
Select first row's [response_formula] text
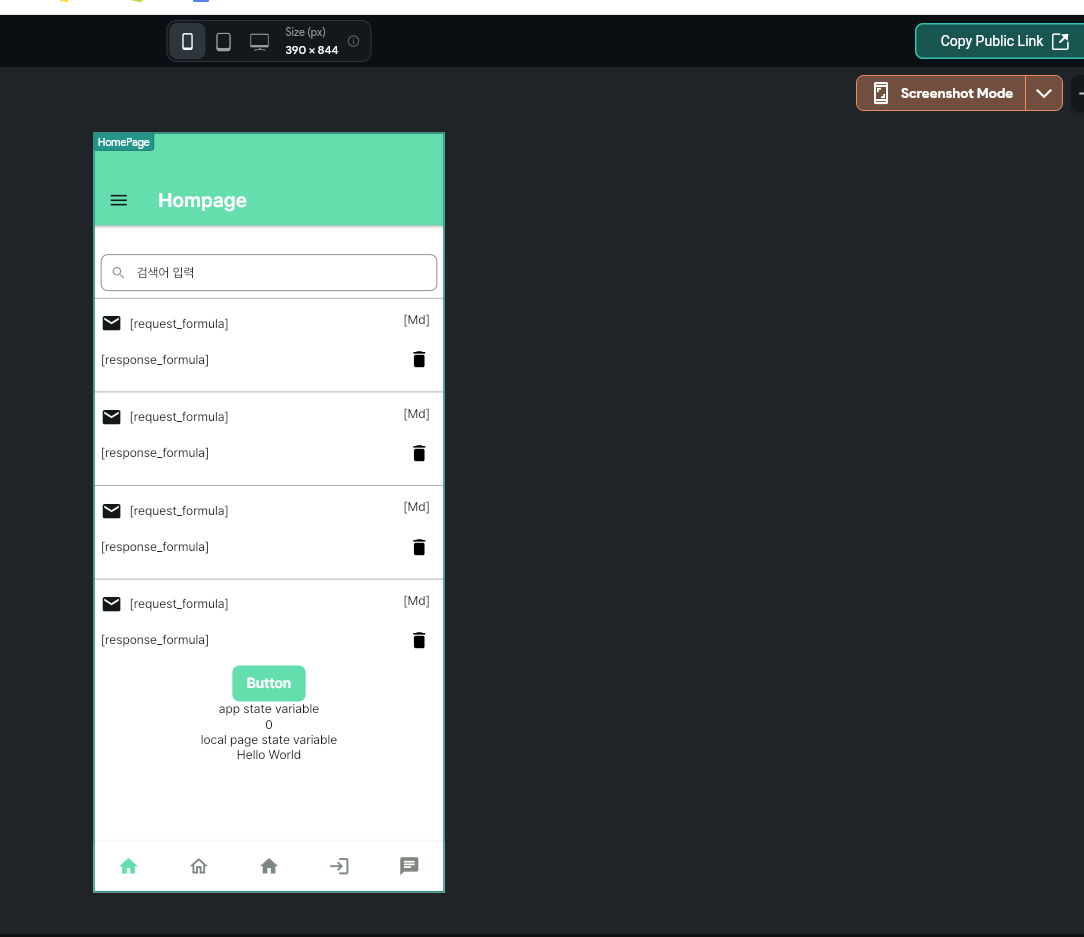155,360
